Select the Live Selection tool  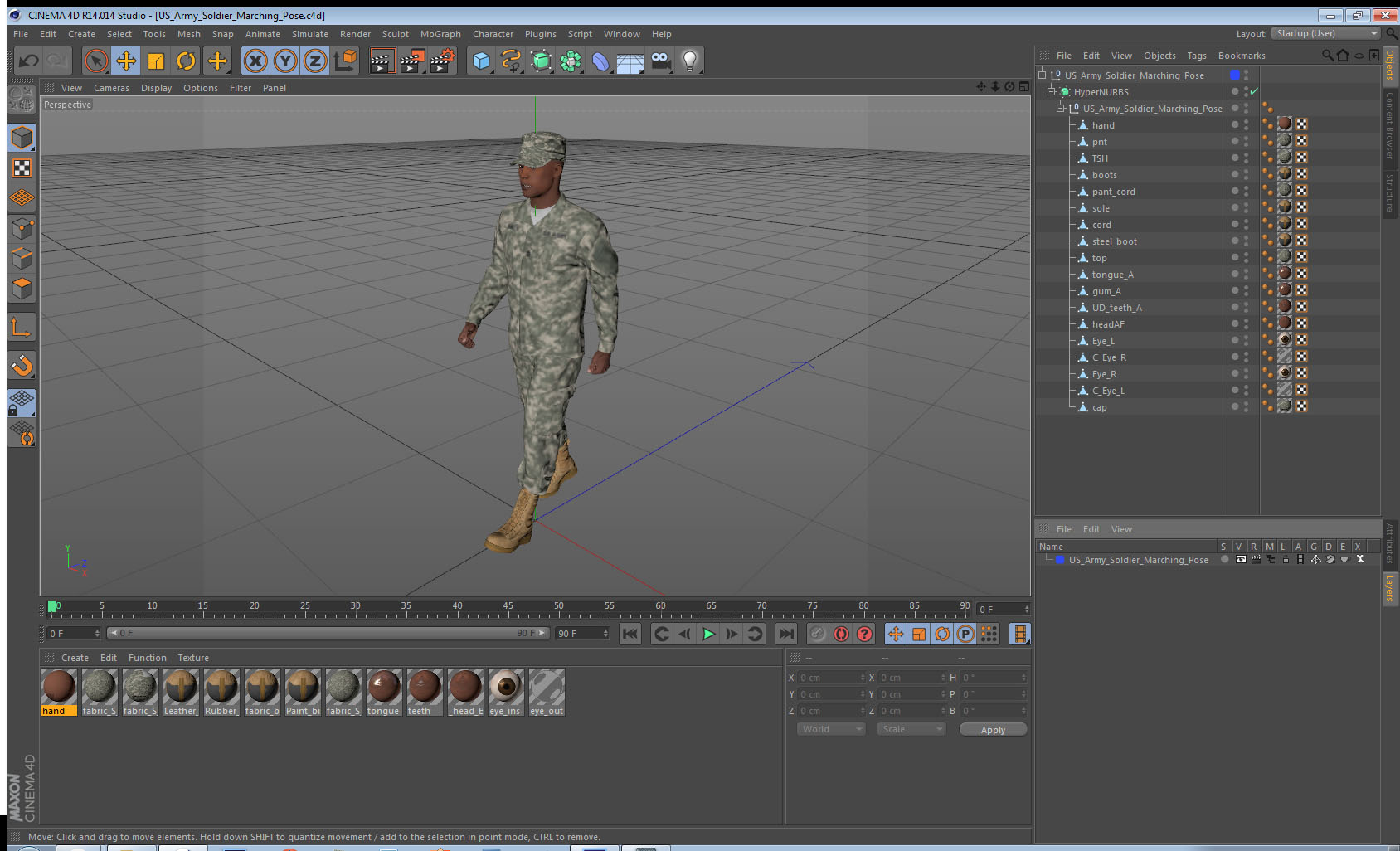(96, 61)
